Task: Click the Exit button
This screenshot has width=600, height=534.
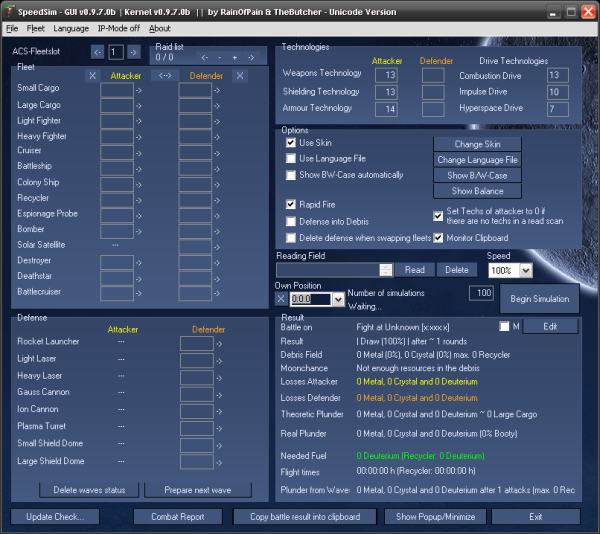Action: (x=536, y=517)
